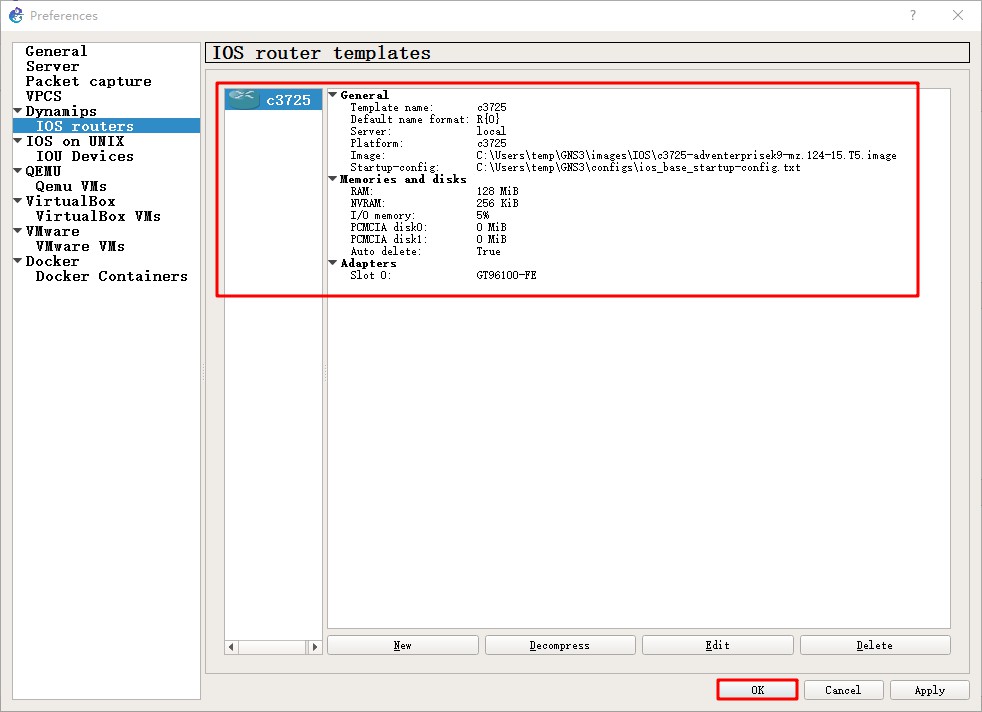Image resolution: width=982 pixels, height=712 pixels.
Task: Click the Edit template button
Action: pyautogui.click(x=718, y=645)
